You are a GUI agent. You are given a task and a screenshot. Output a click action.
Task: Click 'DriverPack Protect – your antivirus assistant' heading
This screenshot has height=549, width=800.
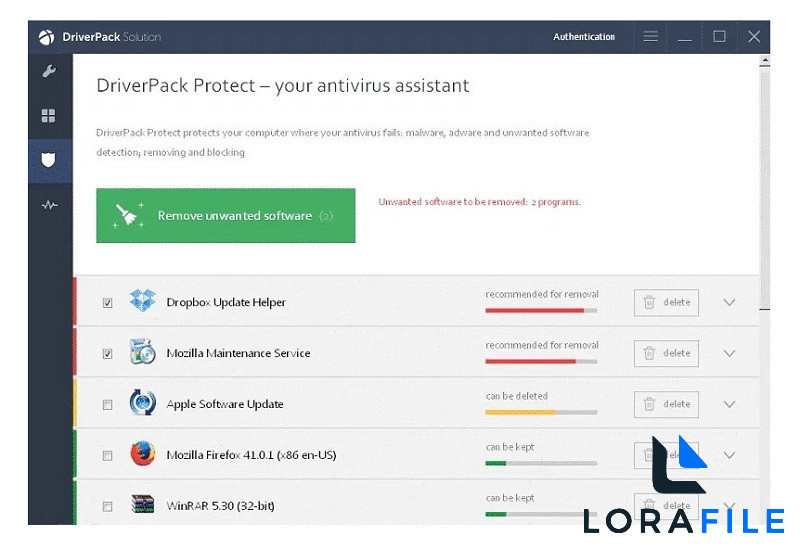(283, 86)
